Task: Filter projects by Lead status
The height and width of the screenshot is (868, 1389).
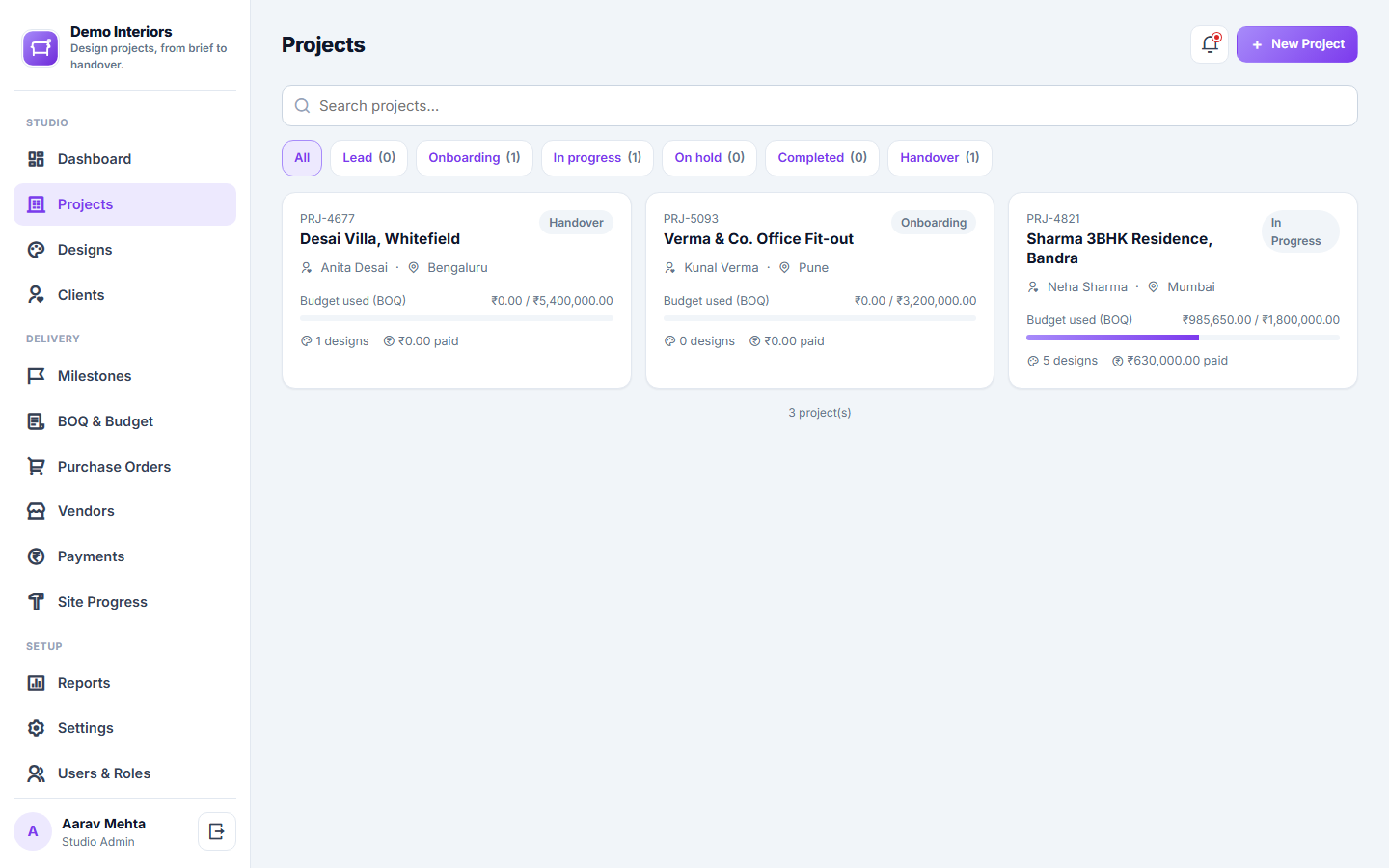Action: pos(368,158)
